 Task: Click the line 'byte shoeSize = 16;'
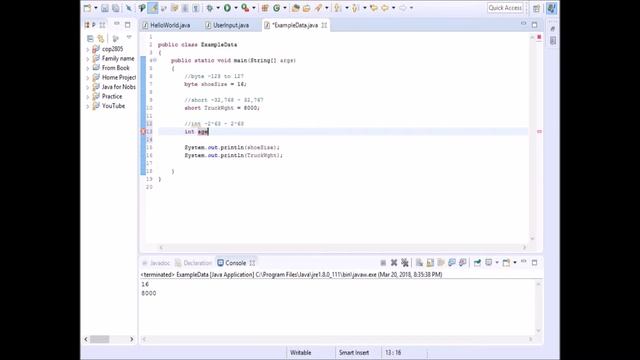[216, 84]
